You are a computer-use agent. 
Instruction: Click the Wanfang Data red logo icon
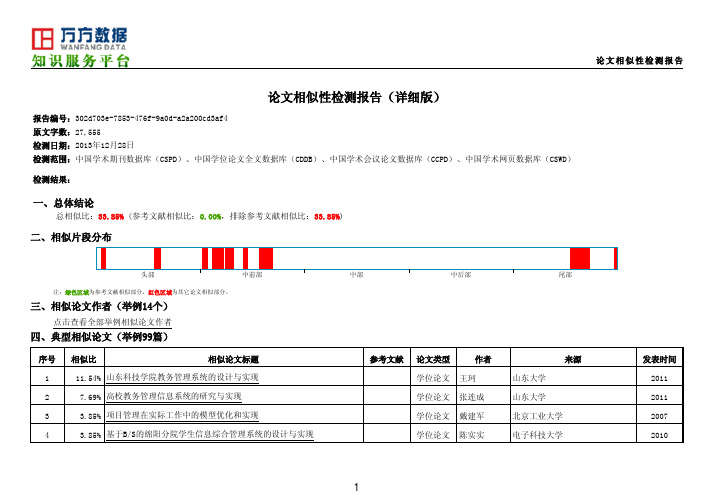coord(42,39)
